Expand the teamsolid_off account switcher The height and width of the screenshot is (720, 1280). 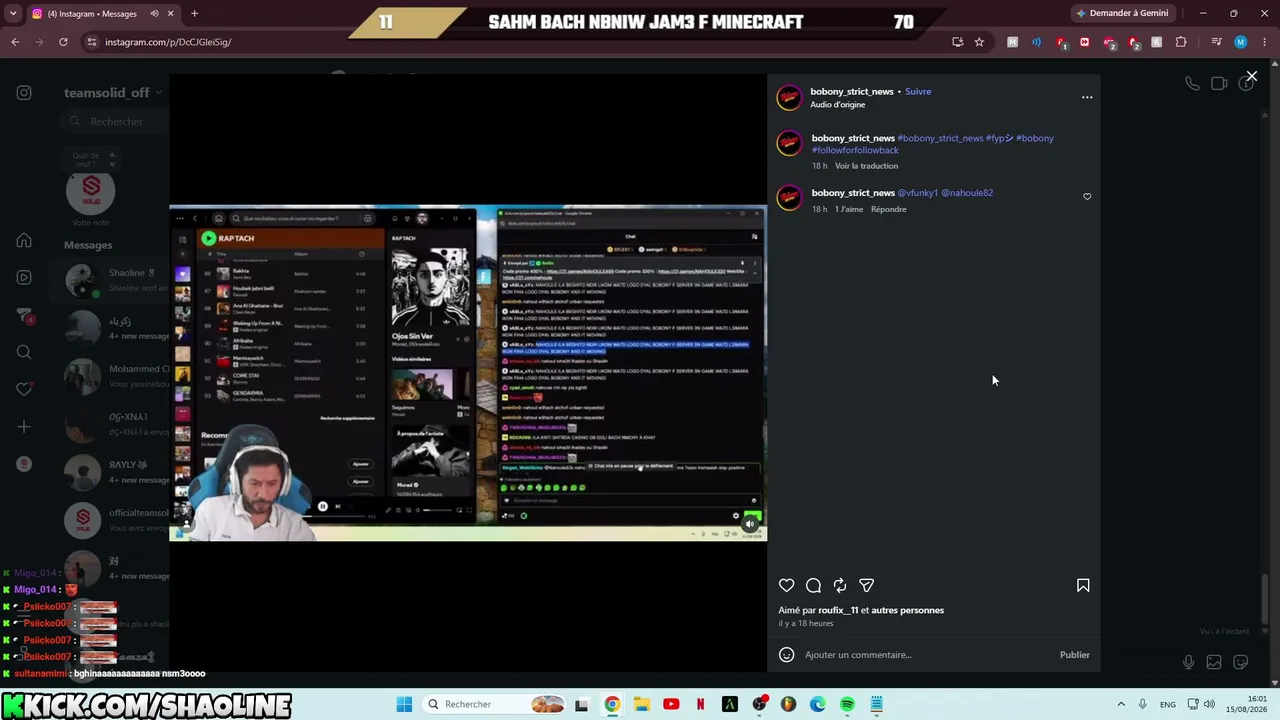pyautogui.click(x=112, y=93)
